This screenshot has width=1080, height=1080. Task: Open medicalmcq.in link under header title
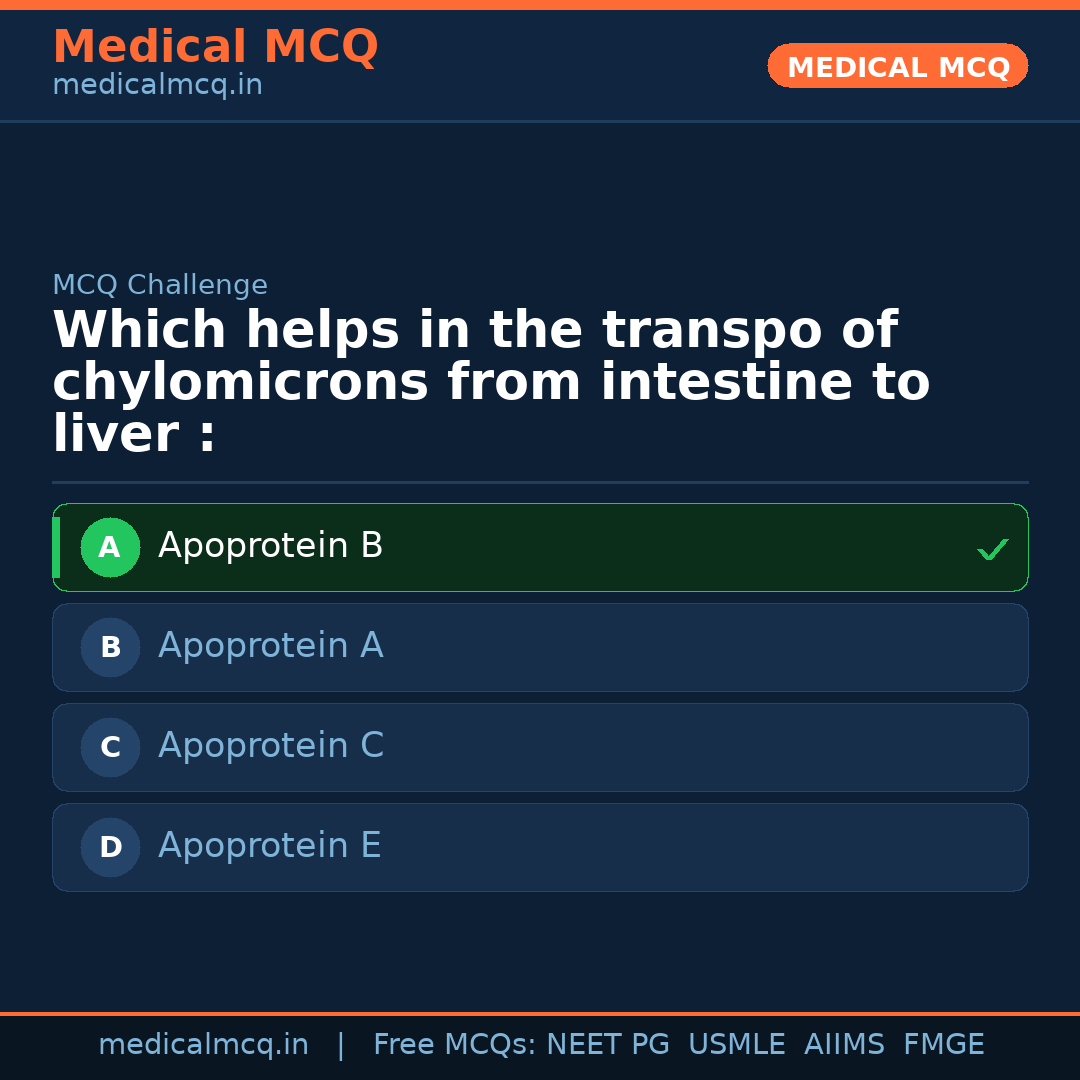pyautogui.click(x=157, y=86)
